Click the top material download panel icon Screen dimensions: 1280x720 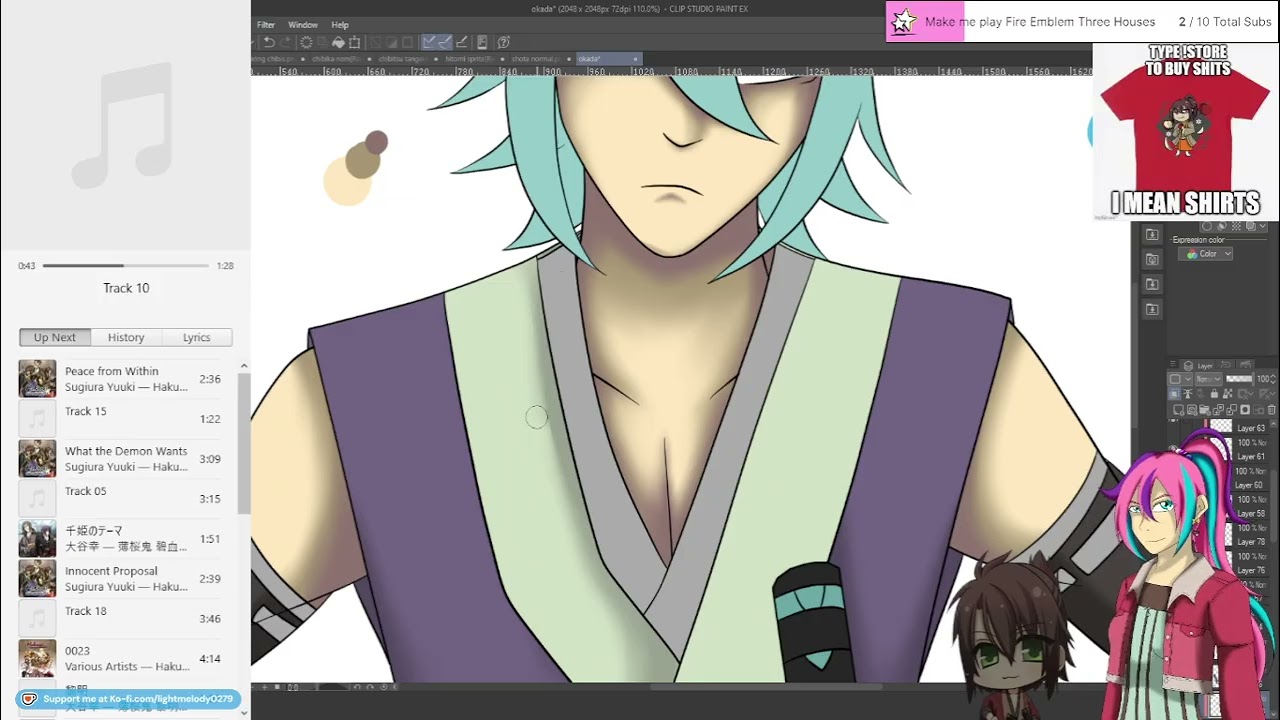[x=1152, y=234]
